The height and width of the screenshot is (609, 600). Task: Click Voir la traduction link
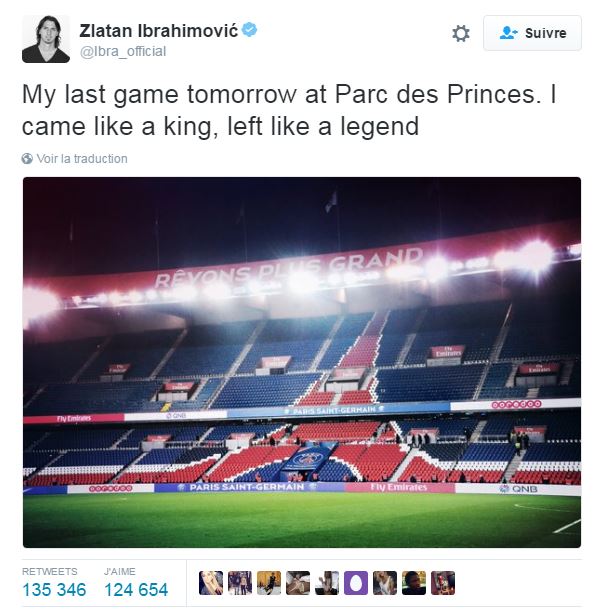click(x=82, y=158)
